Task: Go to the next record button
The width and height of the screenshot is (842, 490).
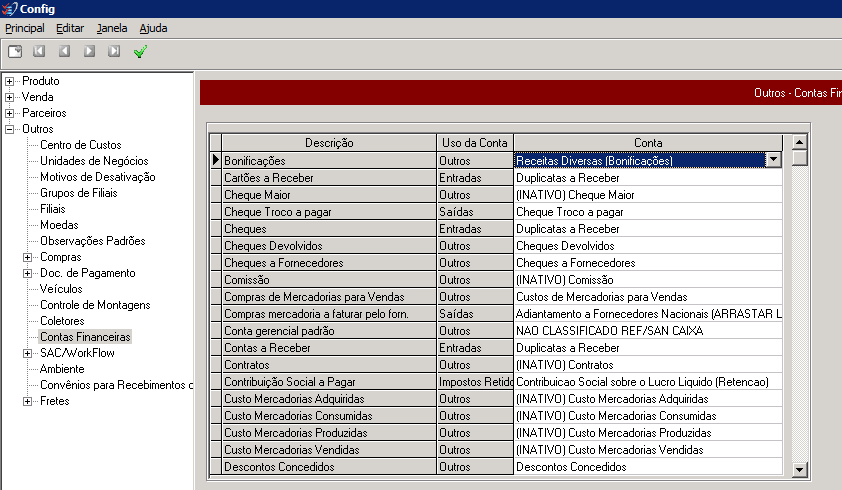Action: click(89, 51)
